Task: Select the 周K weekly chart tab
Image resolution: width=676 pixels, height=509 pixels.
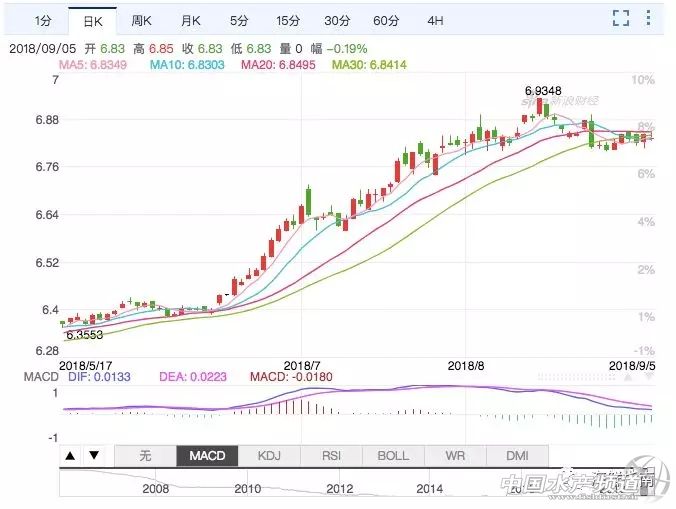Action: coord(141,20)
